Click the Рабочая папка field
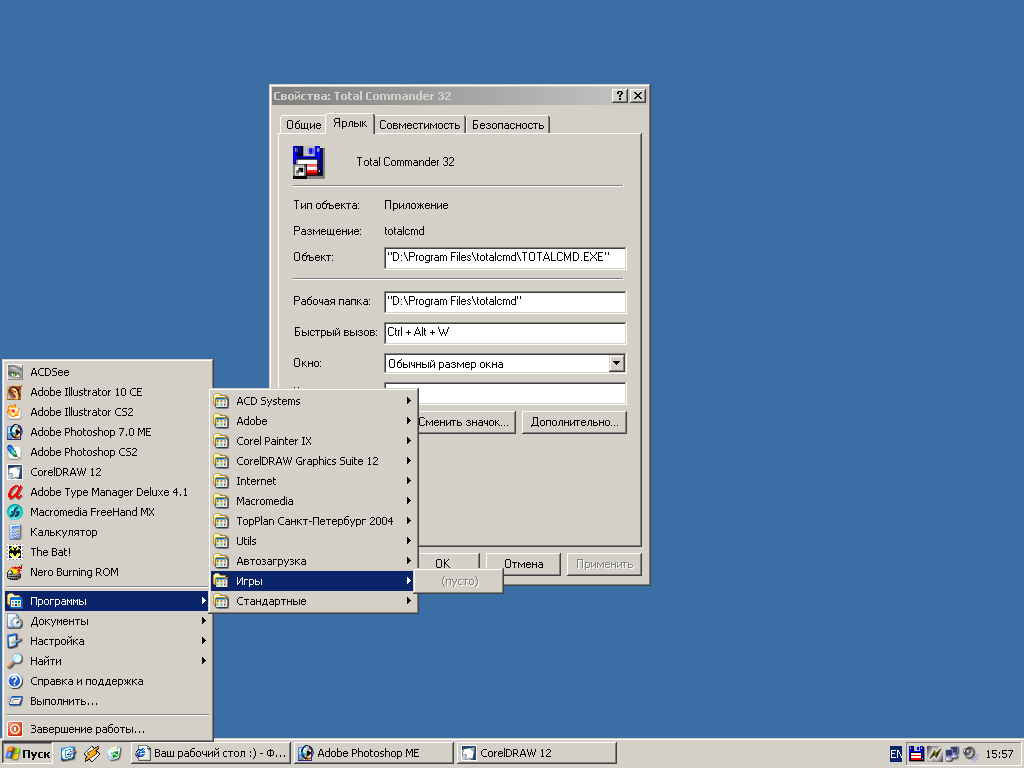The image size is (1024, 768). point(505,302)
